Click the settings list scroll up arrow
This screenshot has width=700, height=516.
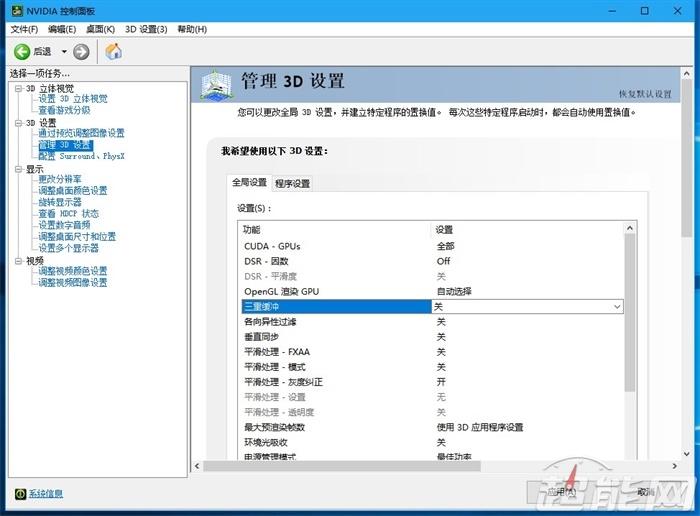pos(630,228)
